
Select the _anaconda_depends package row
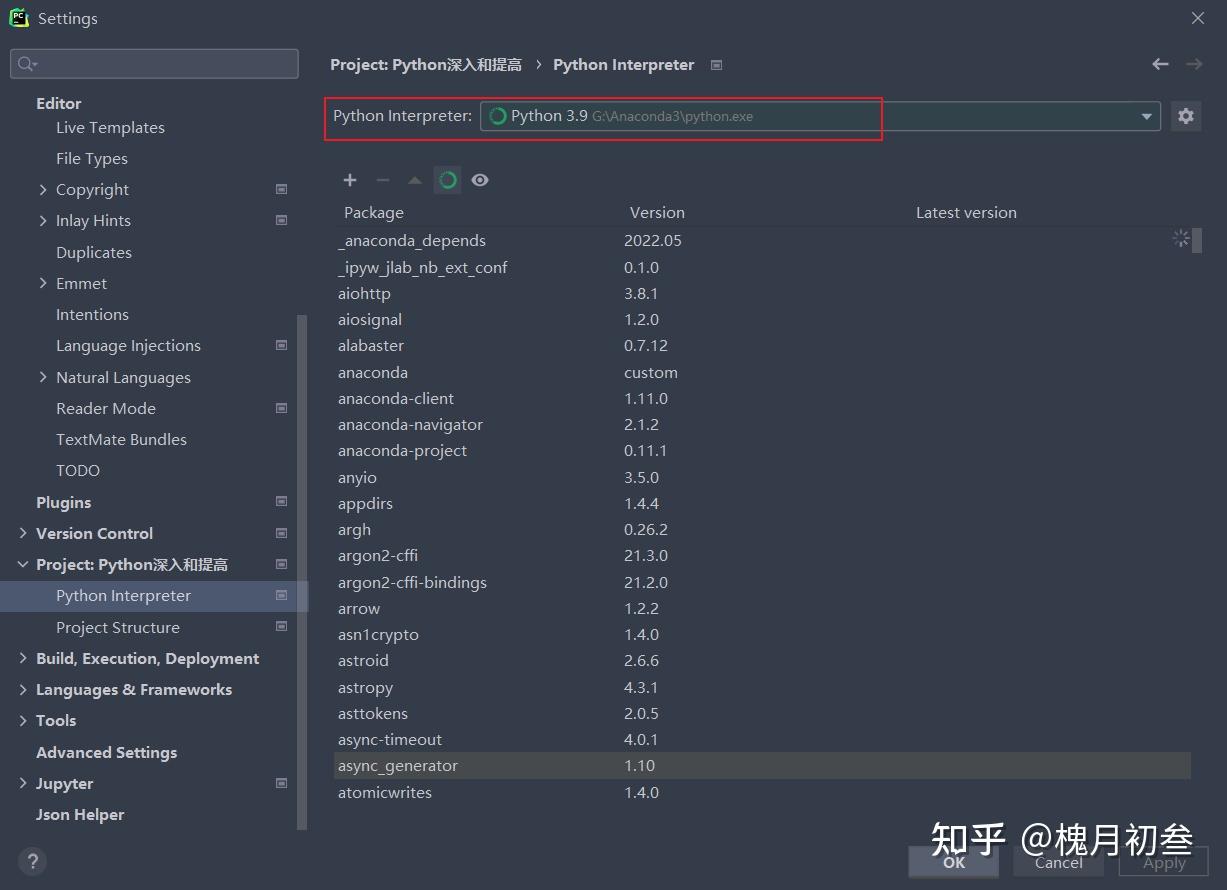tap(762, 240)
